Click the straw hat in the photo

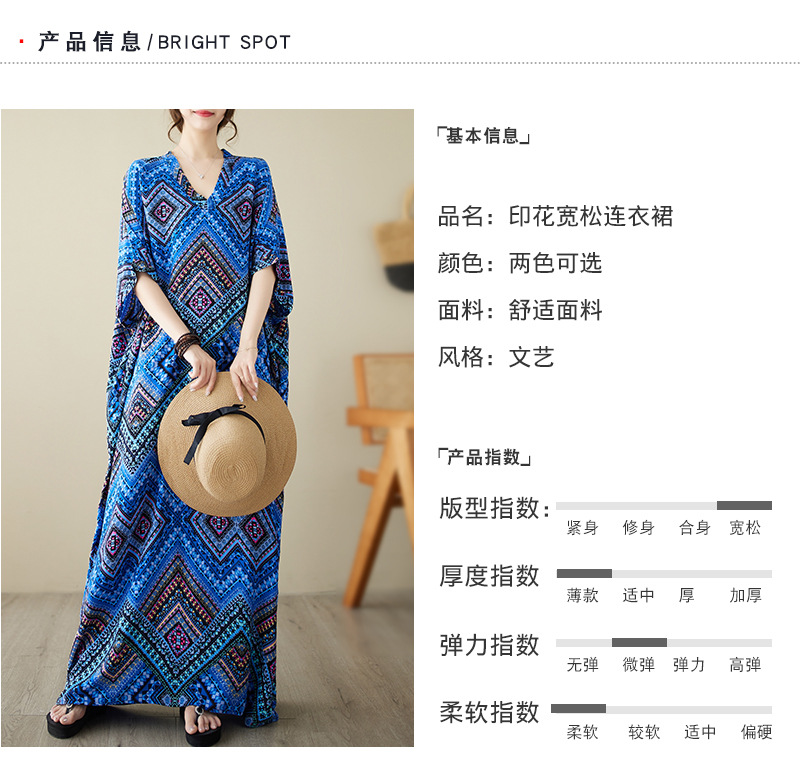(227, 444)
